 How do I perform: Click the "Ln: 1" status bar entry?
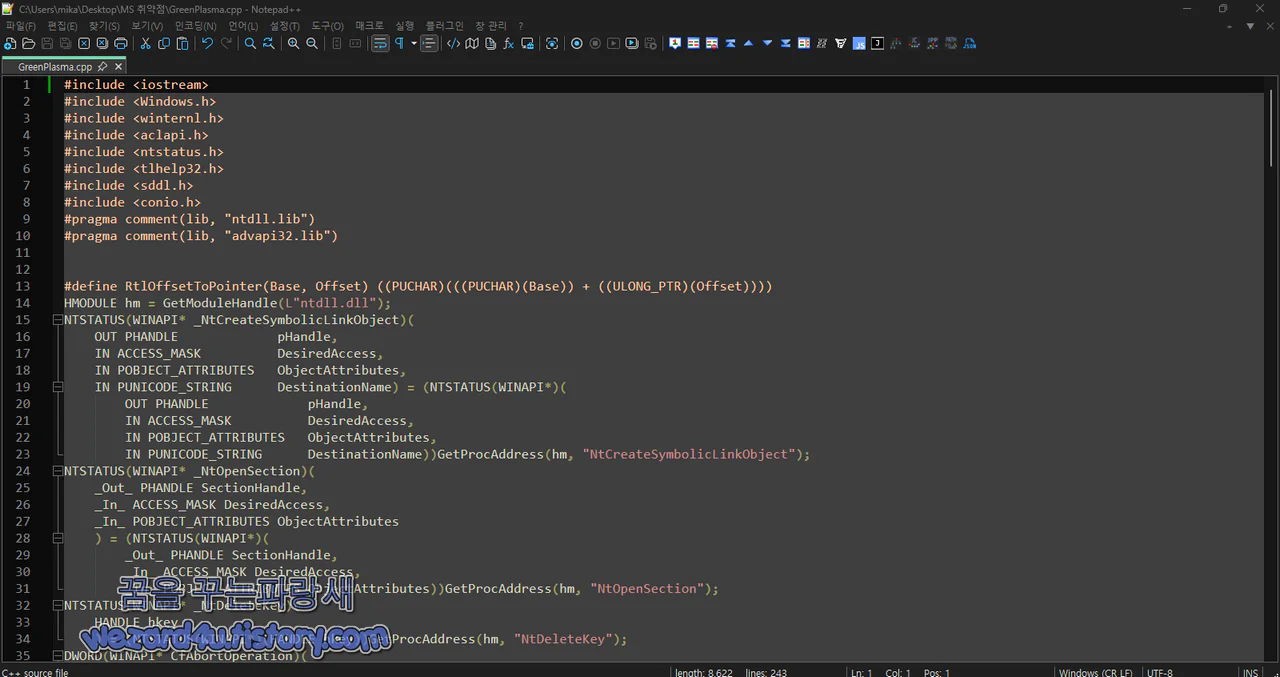863,673
